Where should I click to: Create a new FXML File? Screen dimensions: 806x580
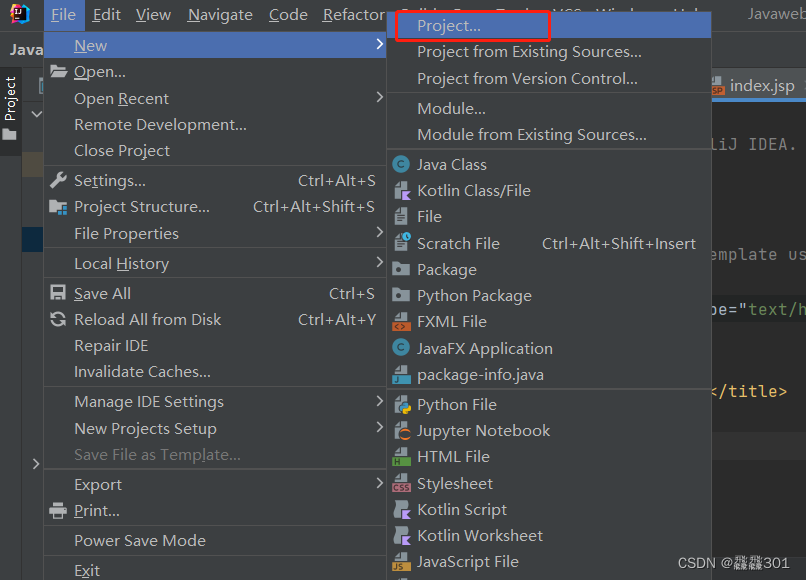[450, 321]
